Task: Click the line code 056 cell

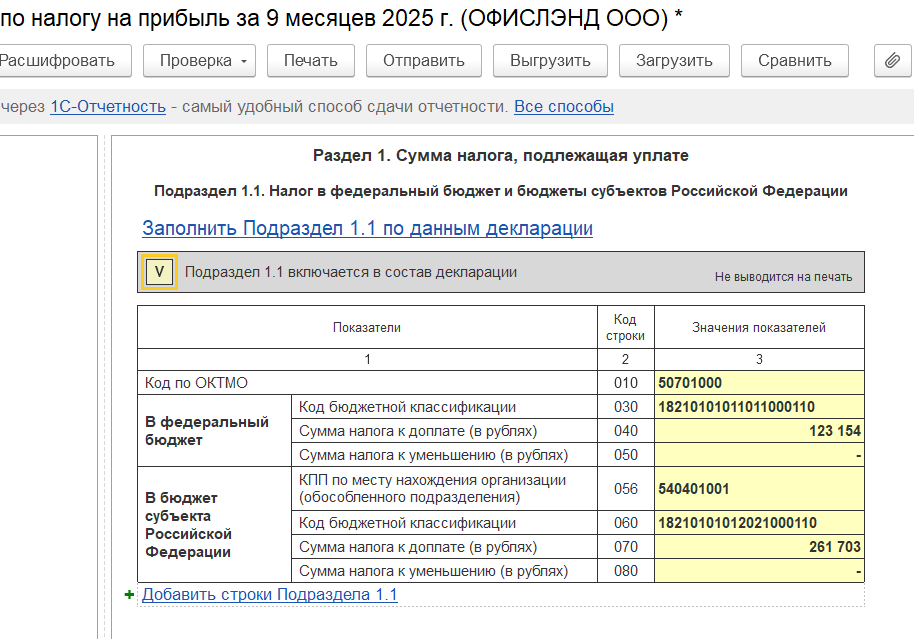Action: point(625,489)
